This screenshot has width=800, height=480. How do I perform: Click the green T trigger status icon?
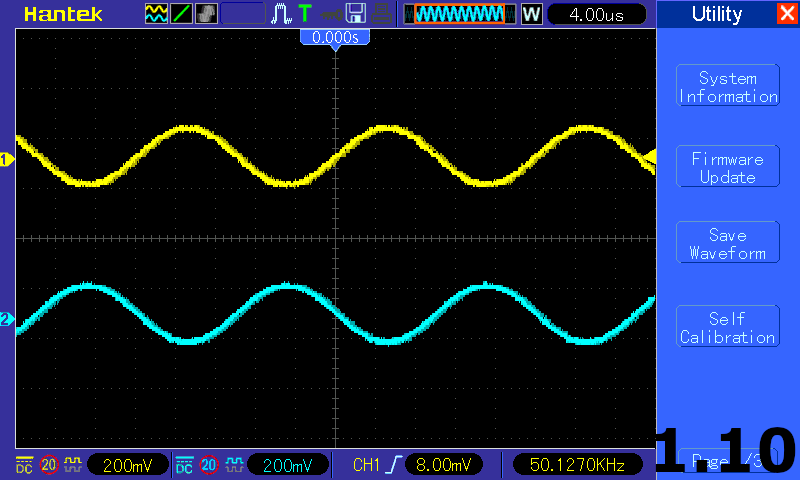coord(305,14)
